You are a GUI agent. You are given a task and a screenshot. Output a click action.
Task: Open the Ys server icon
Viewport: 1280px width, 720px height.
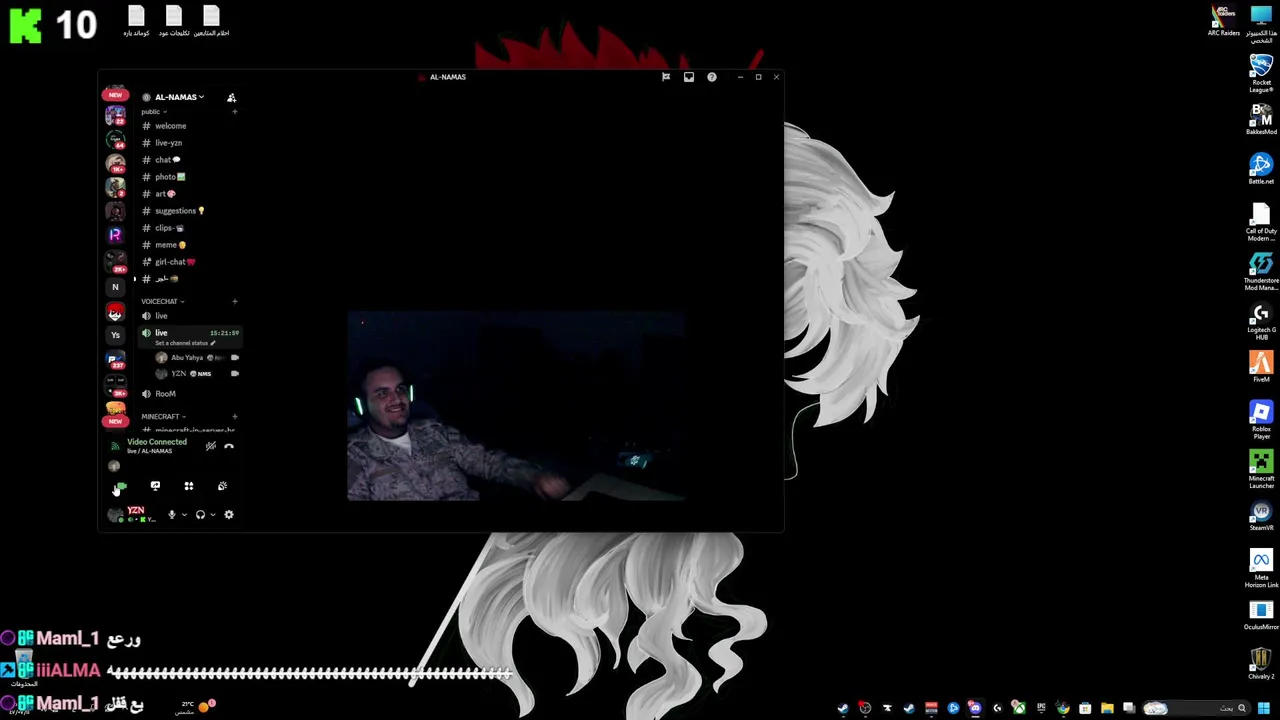tap(115, 335)
